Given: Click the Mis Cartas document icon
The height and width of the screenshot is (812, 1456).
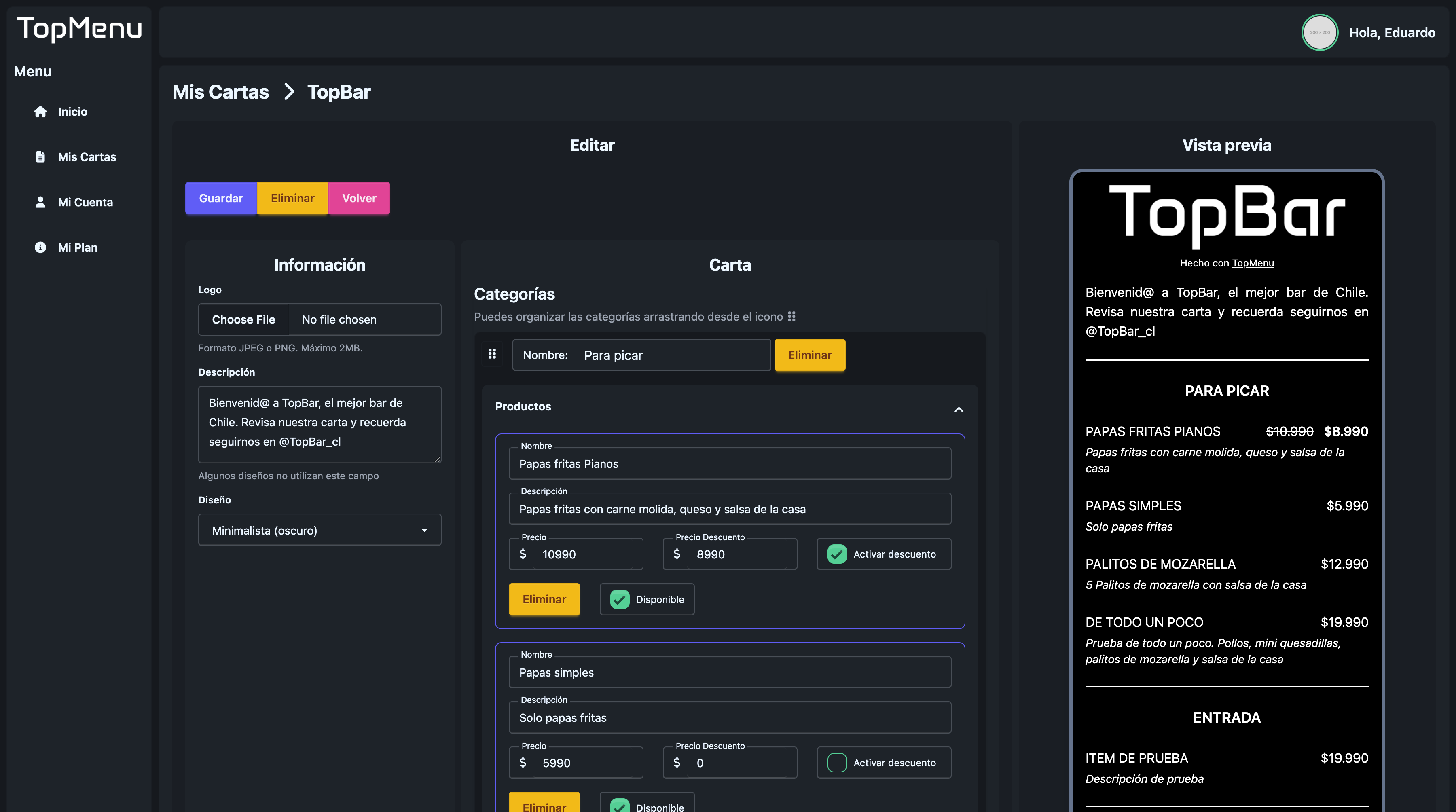Looking at the screenshot, I should [x=40, y=156].
